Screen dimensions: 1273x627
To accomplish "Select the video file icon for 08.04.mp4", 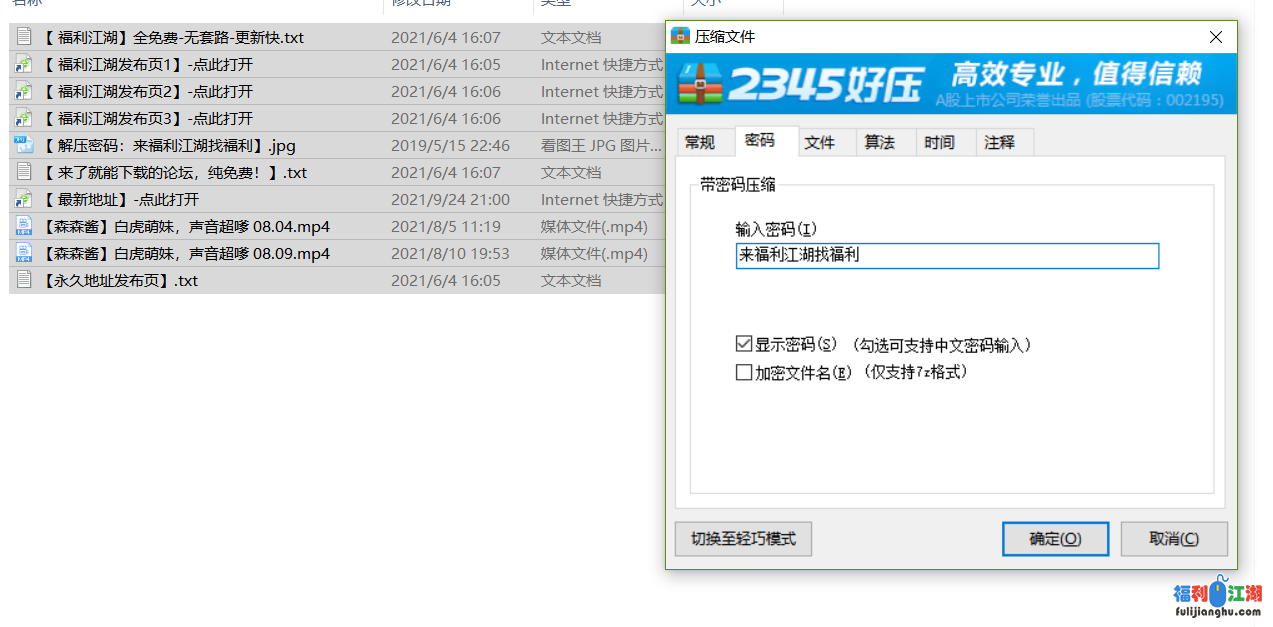I will (x=24, y=227).
